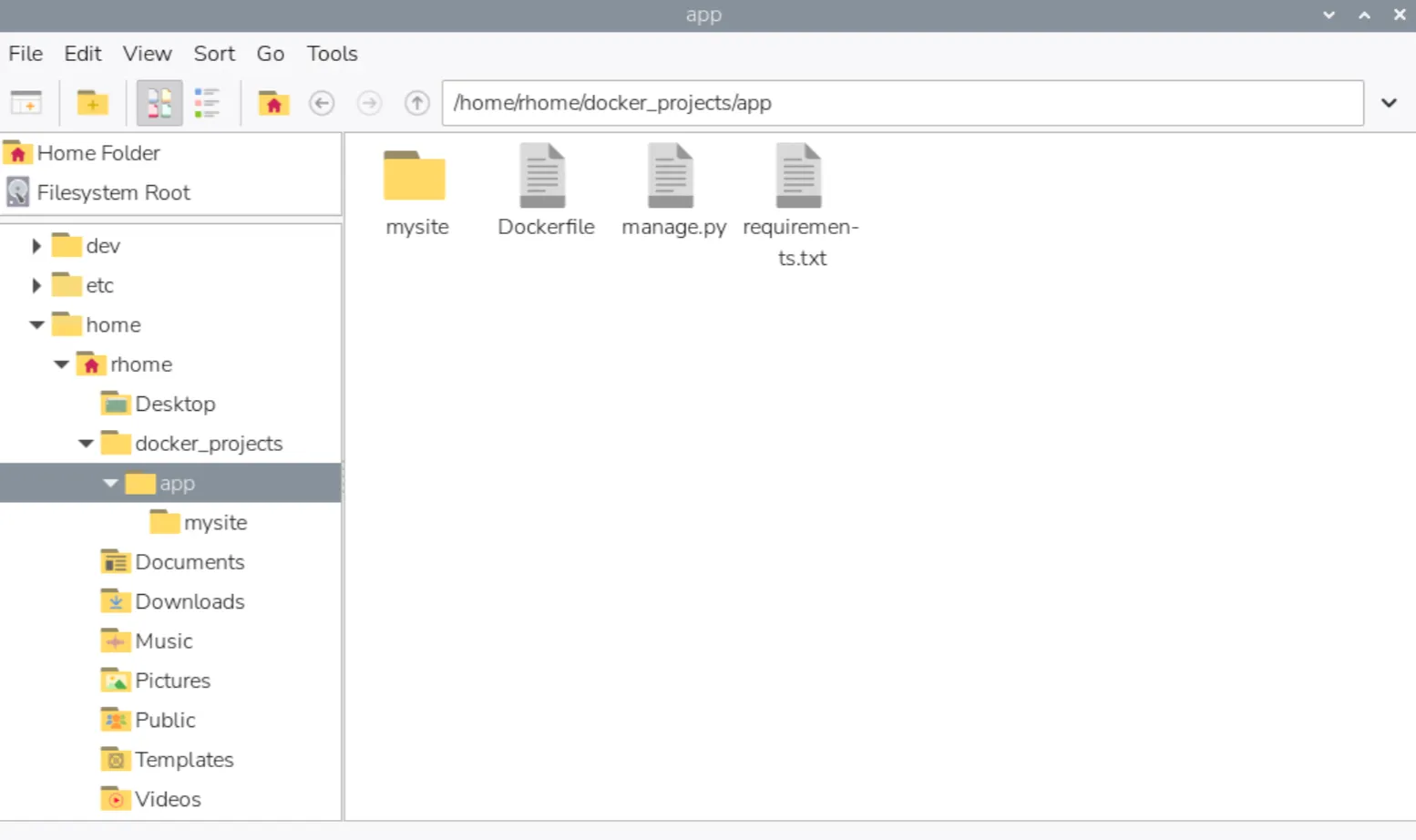Screen dimensions: 1416x840
Task: Maximize window with up chevron button
Action: click(x=1364, y=15)
